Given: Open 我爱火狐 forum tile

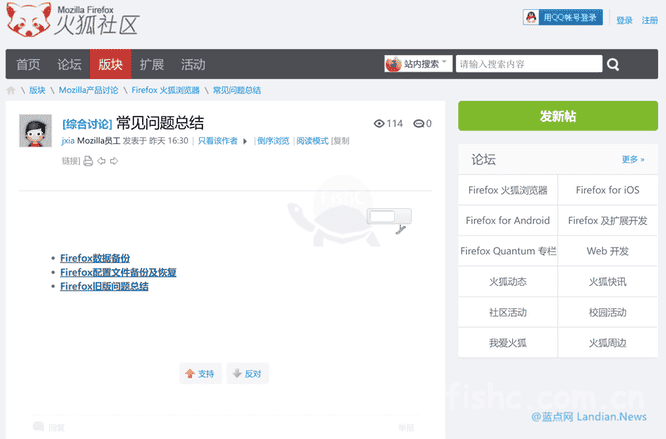Looking at the screenshot, I should pos(508,343).
